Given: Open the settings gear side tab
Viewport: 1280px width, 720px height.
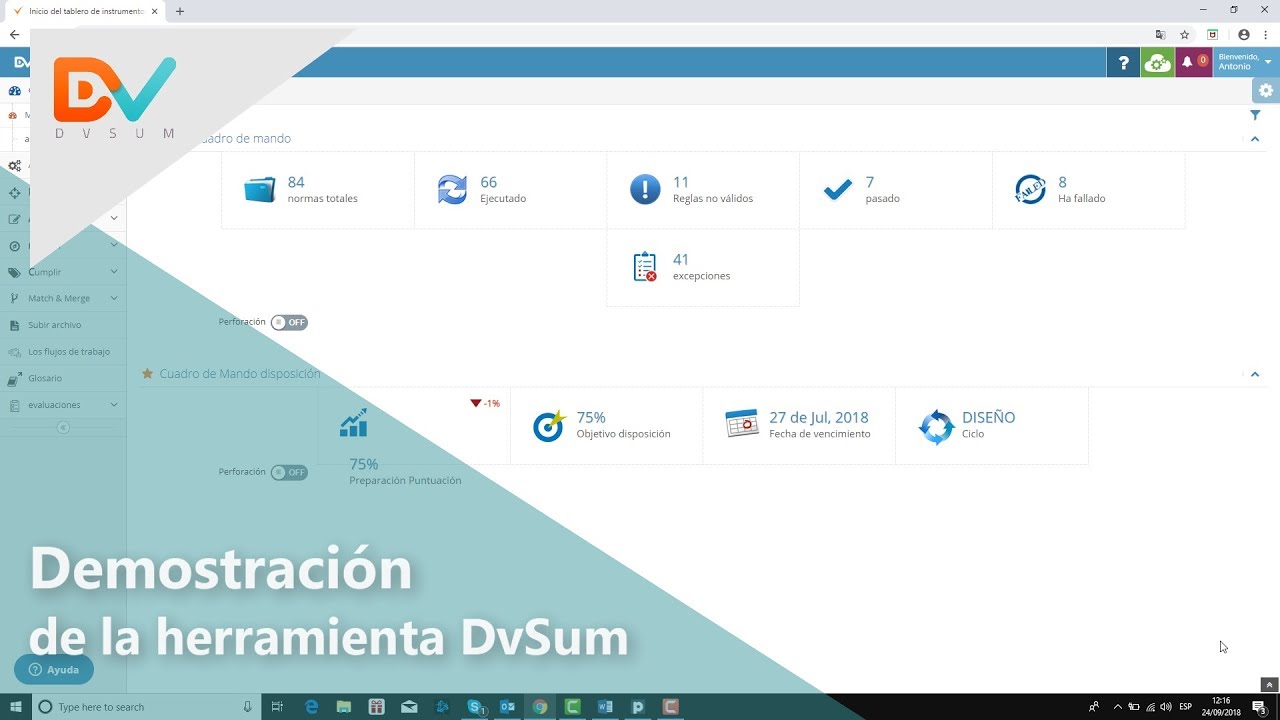Looking at the screenshot, I should 1266,90.
